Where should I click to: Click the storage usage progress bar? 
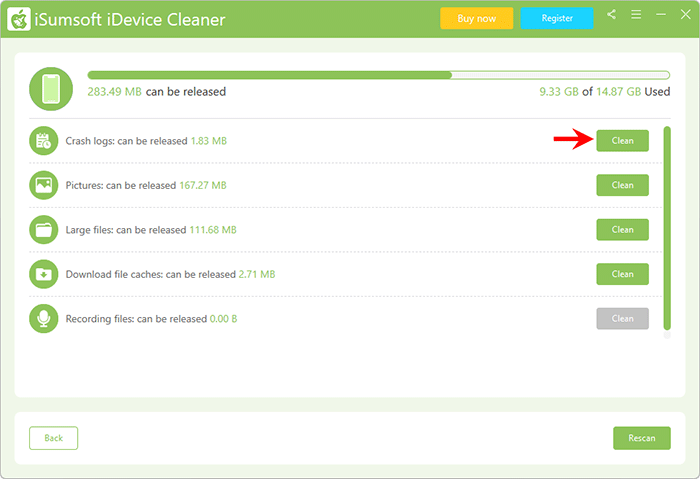coord(379,75)
